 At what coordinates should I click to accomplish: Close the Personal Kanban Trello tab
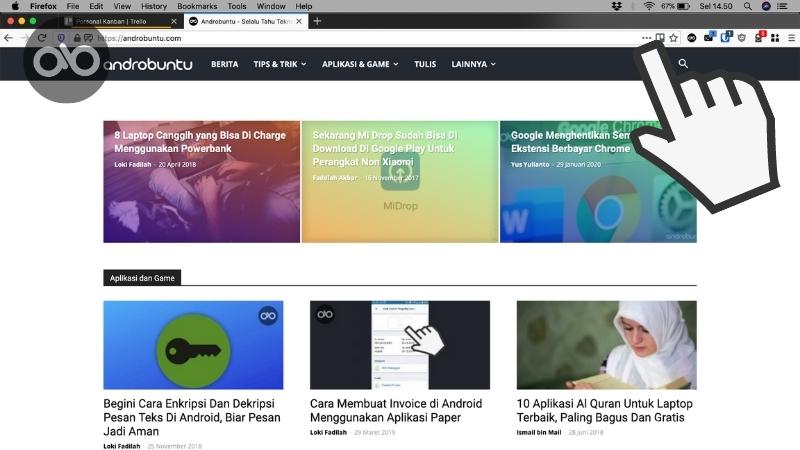(174, 21)
